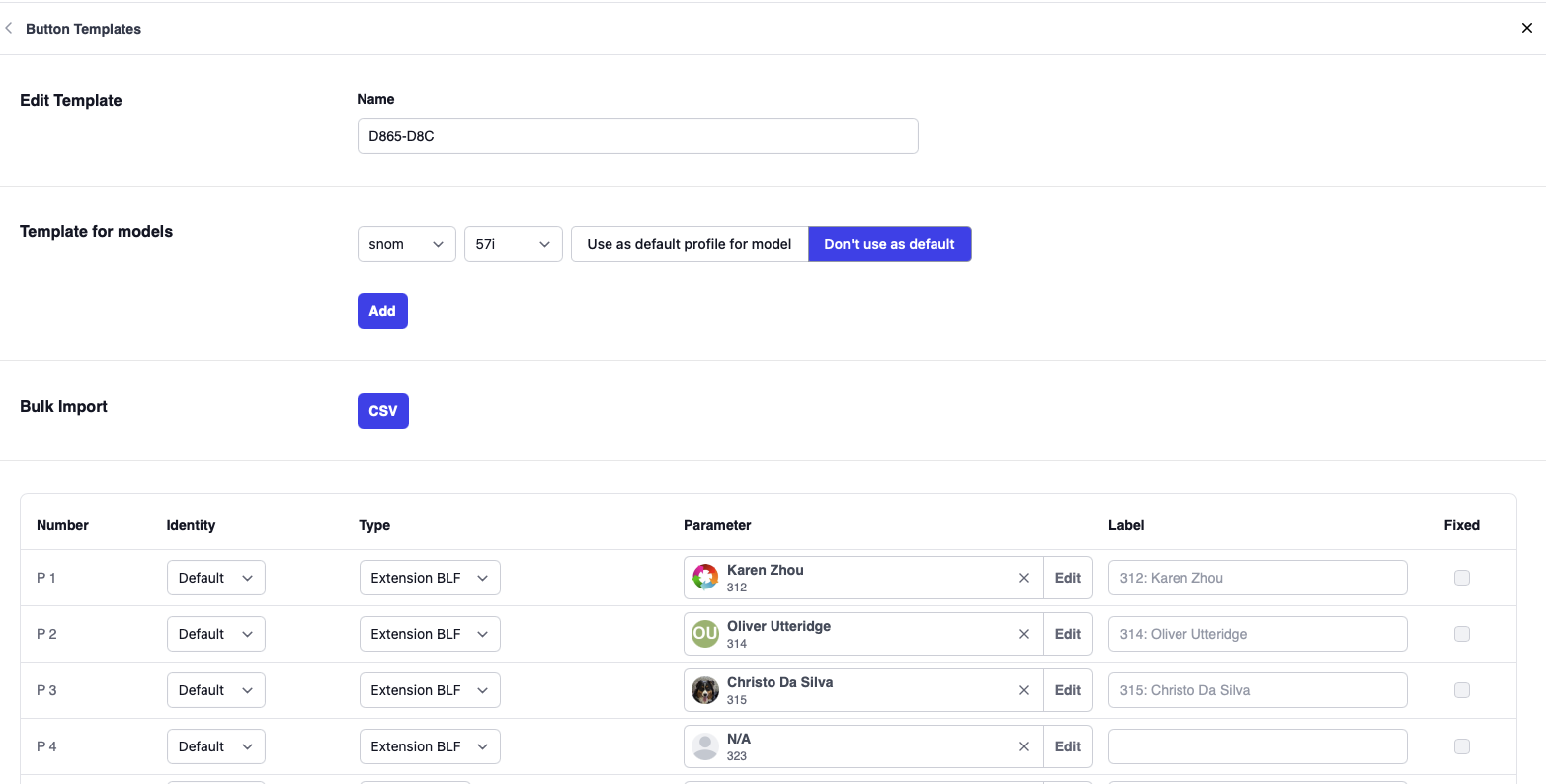Enable Fixed checkbox for P 1
The width and height of the screenshot is (1546, 784).
pyautogui.click(x=1461, y=579)
